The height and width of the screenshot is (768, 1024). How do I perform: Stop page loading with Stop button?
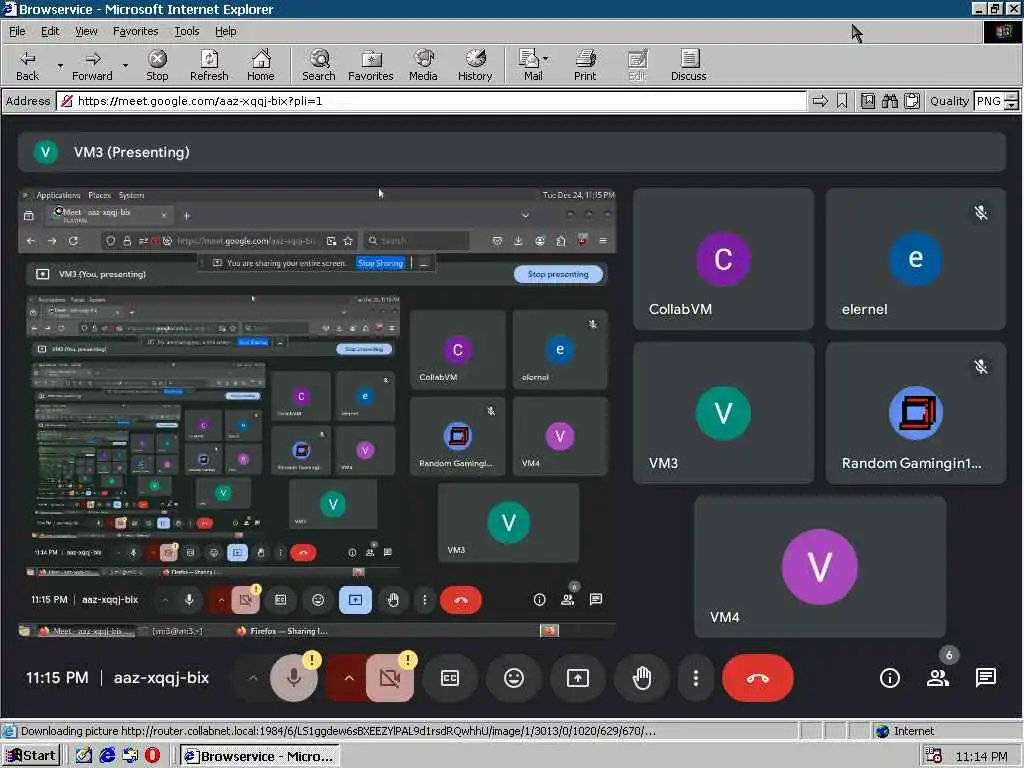click(157, 65)
